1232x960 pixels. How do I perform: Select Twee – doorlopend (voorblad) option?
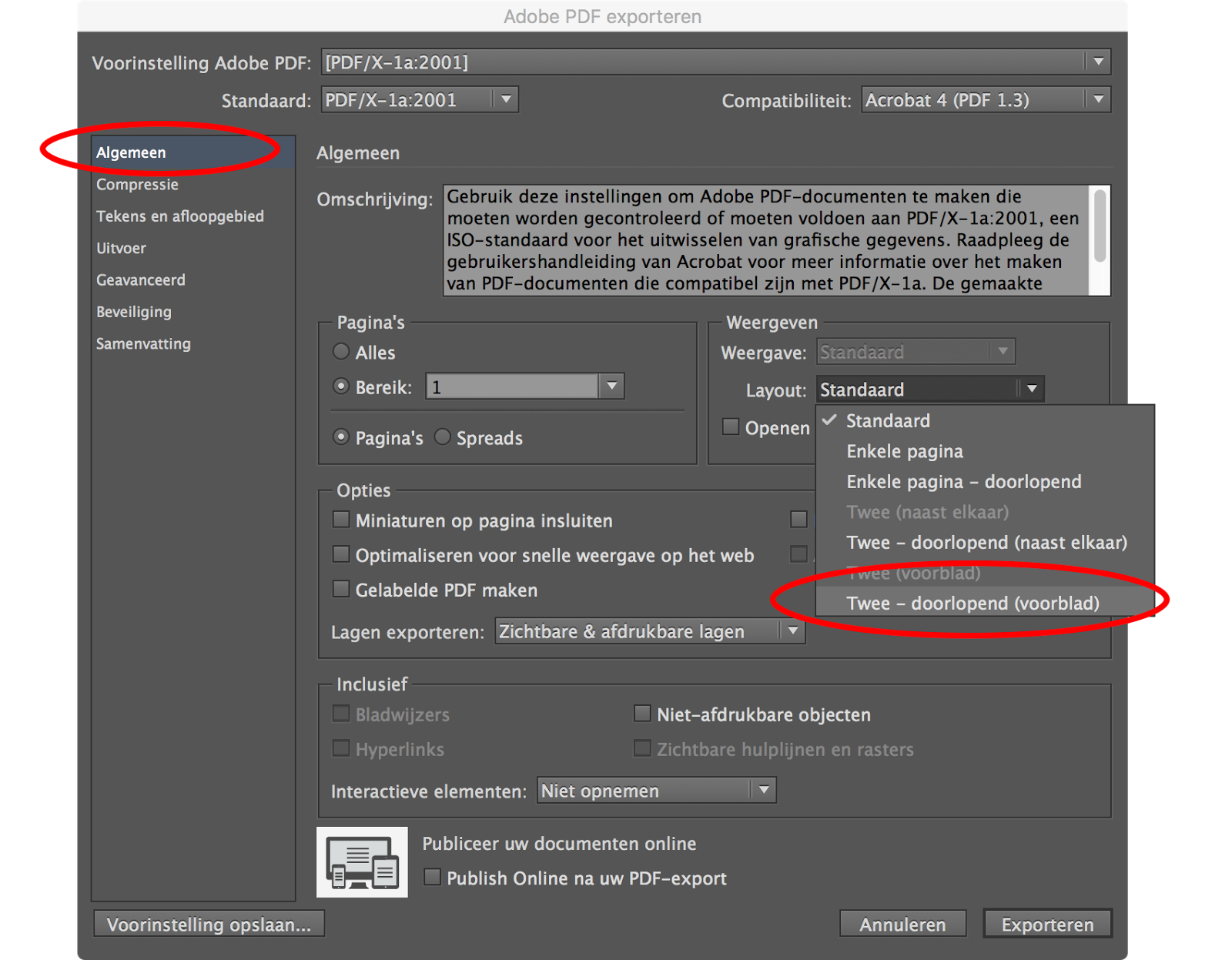[985, 604]
